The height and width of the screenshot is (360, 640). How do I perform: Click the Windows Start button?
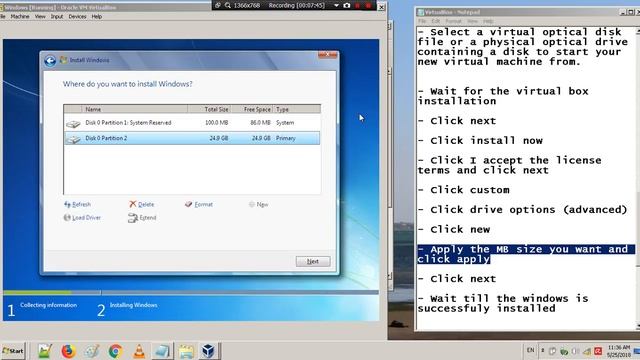[13, 351]
